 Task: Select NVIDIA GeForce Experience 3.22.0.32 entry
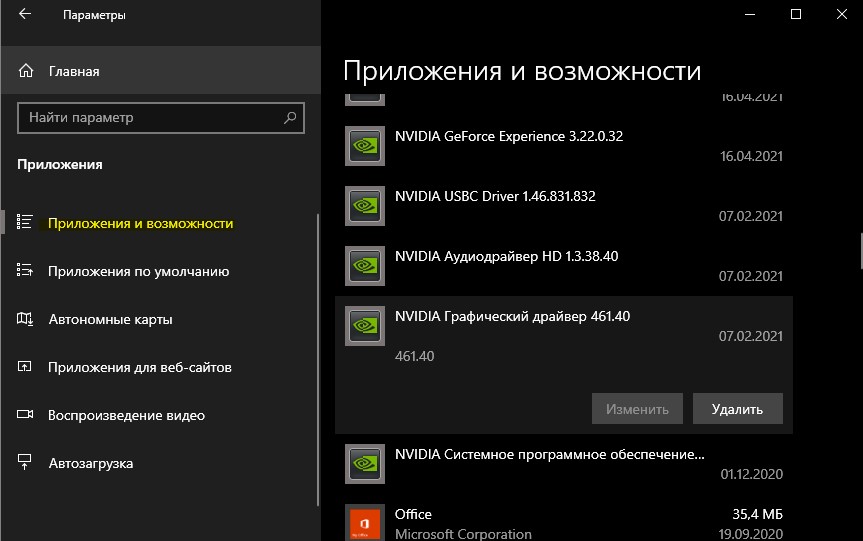[x=509, y=136]
